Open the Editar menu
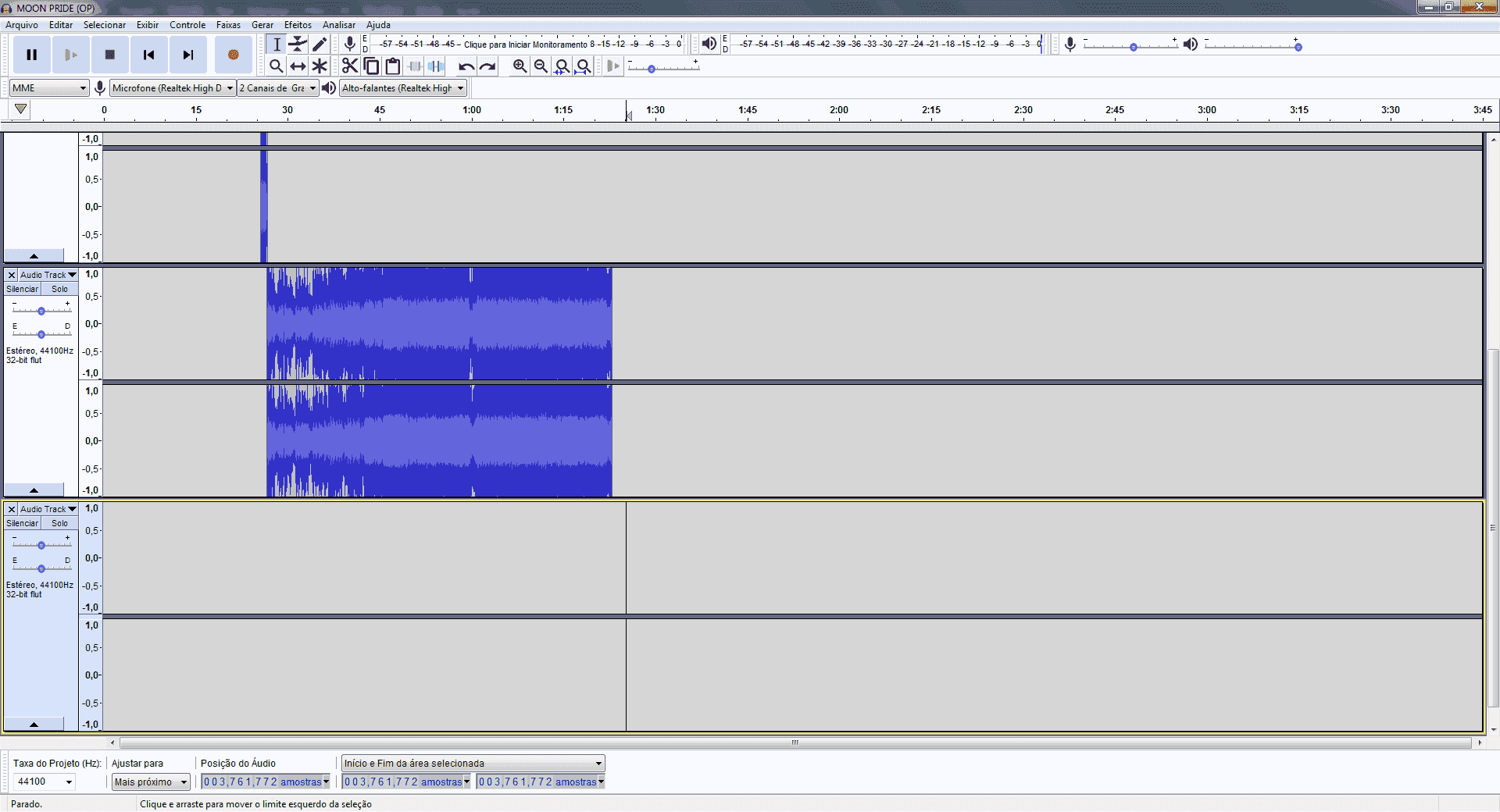 click(61, 25)
